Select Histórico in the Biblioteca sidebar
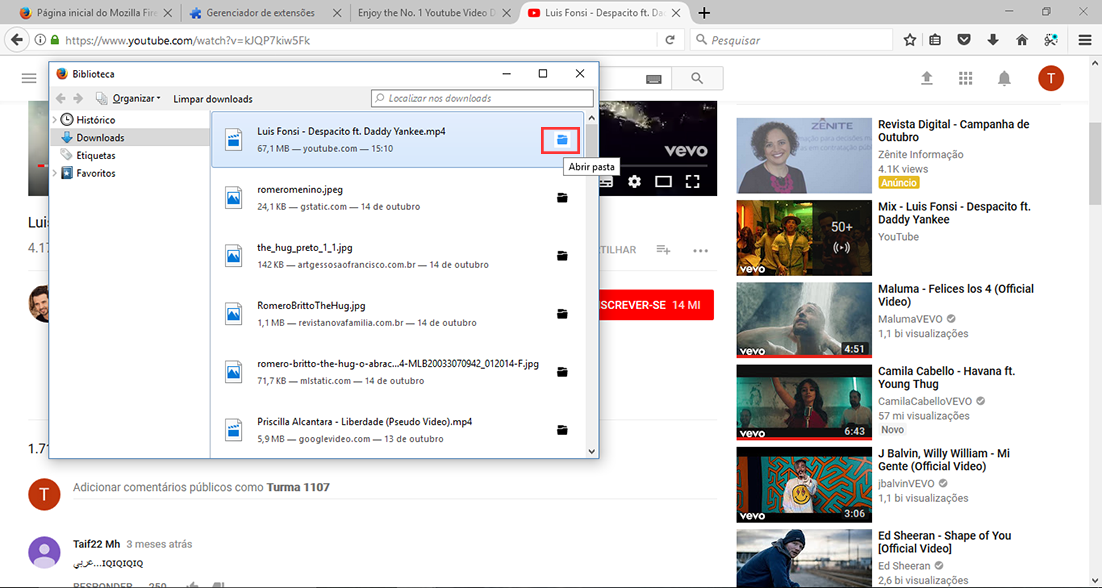The height and width of the screenshot is (588, 1102). (96, 120)
